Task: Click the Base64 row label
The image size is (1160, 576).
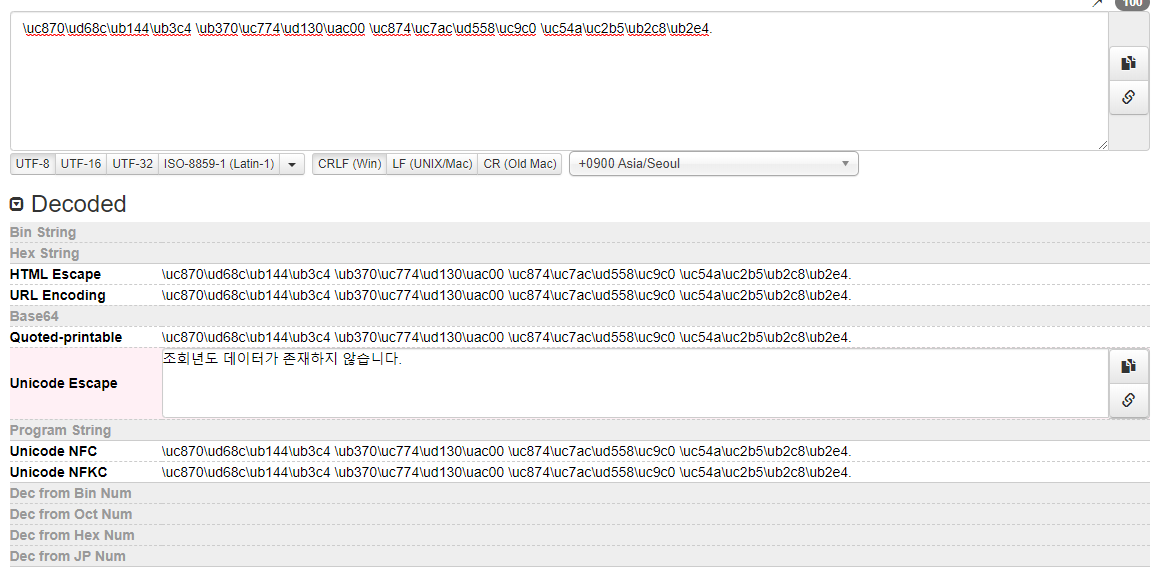Action: point(34,316)
